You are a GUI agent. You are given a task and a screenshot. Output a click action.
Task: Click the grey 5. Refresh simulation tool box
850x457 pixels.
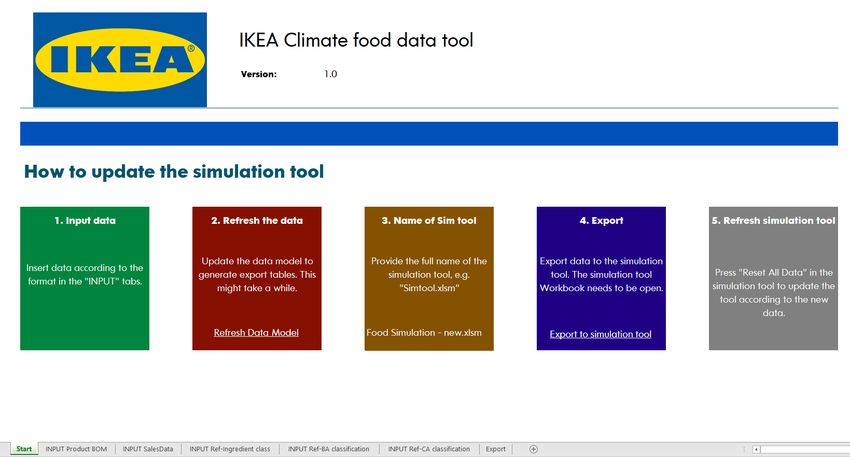pos(773,278)
